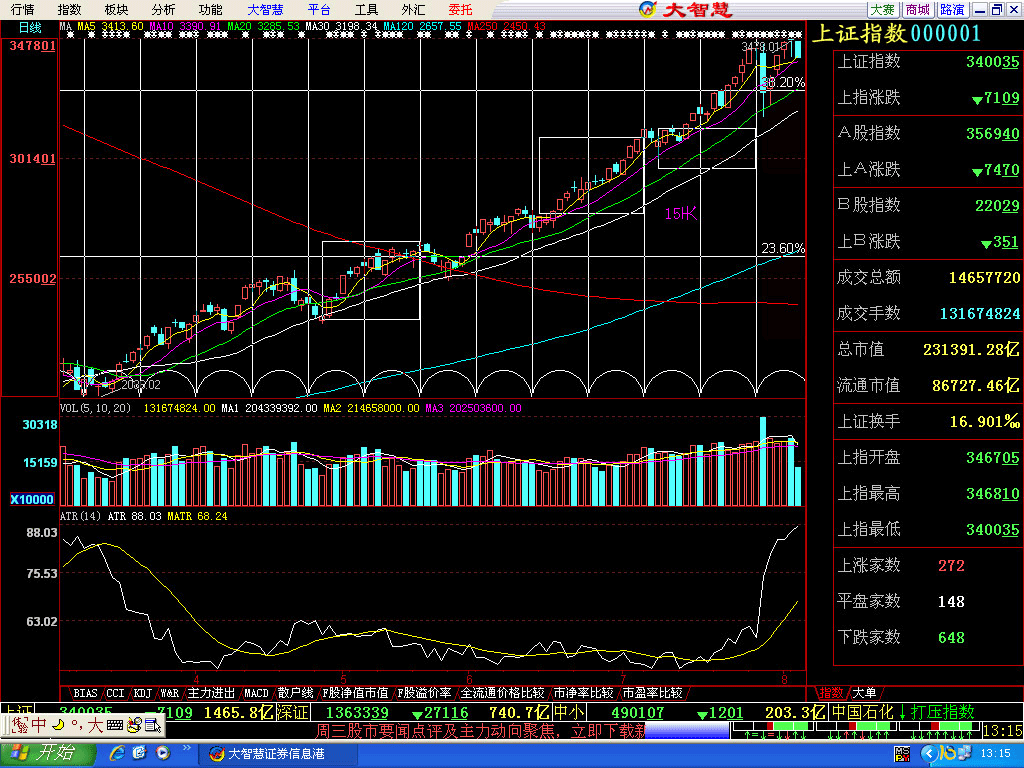Click the 23.60% Fibonacci level label
The image size is (1024, 768).
783,248
